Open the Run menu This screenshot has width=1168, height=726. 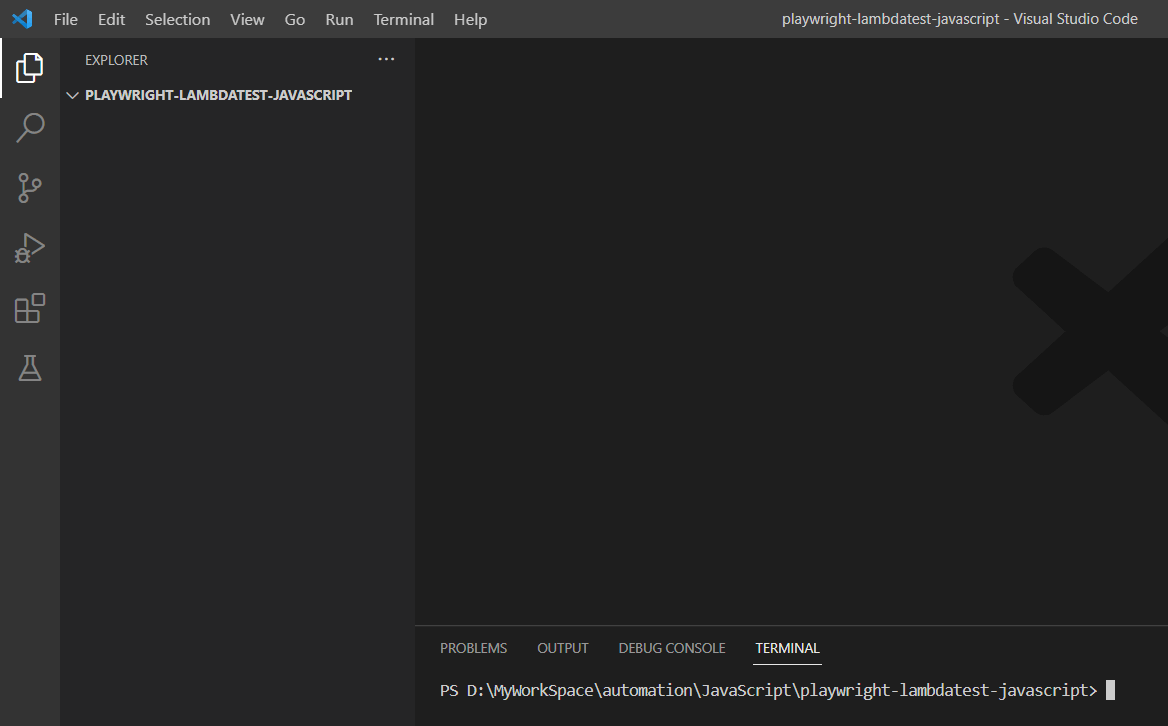pyautogui.click(x=338, y=19)
